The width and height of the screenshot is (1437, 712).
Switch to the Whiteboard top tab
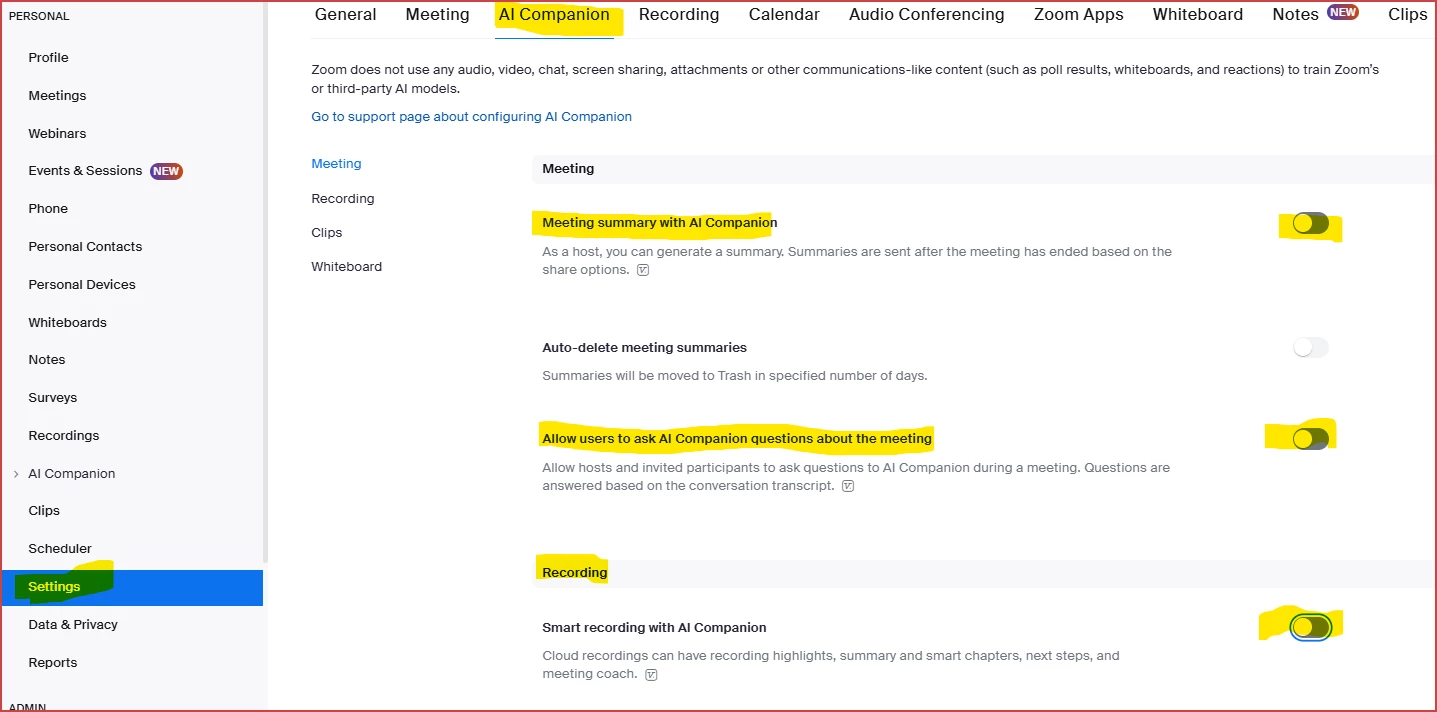tap(1198, 15)
